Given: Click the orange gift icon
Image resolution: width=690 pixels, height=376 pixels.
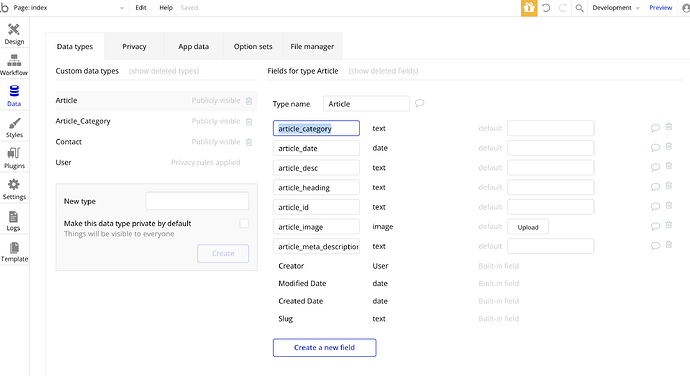Looking at the screenshot, I should [x=529, y=8].
